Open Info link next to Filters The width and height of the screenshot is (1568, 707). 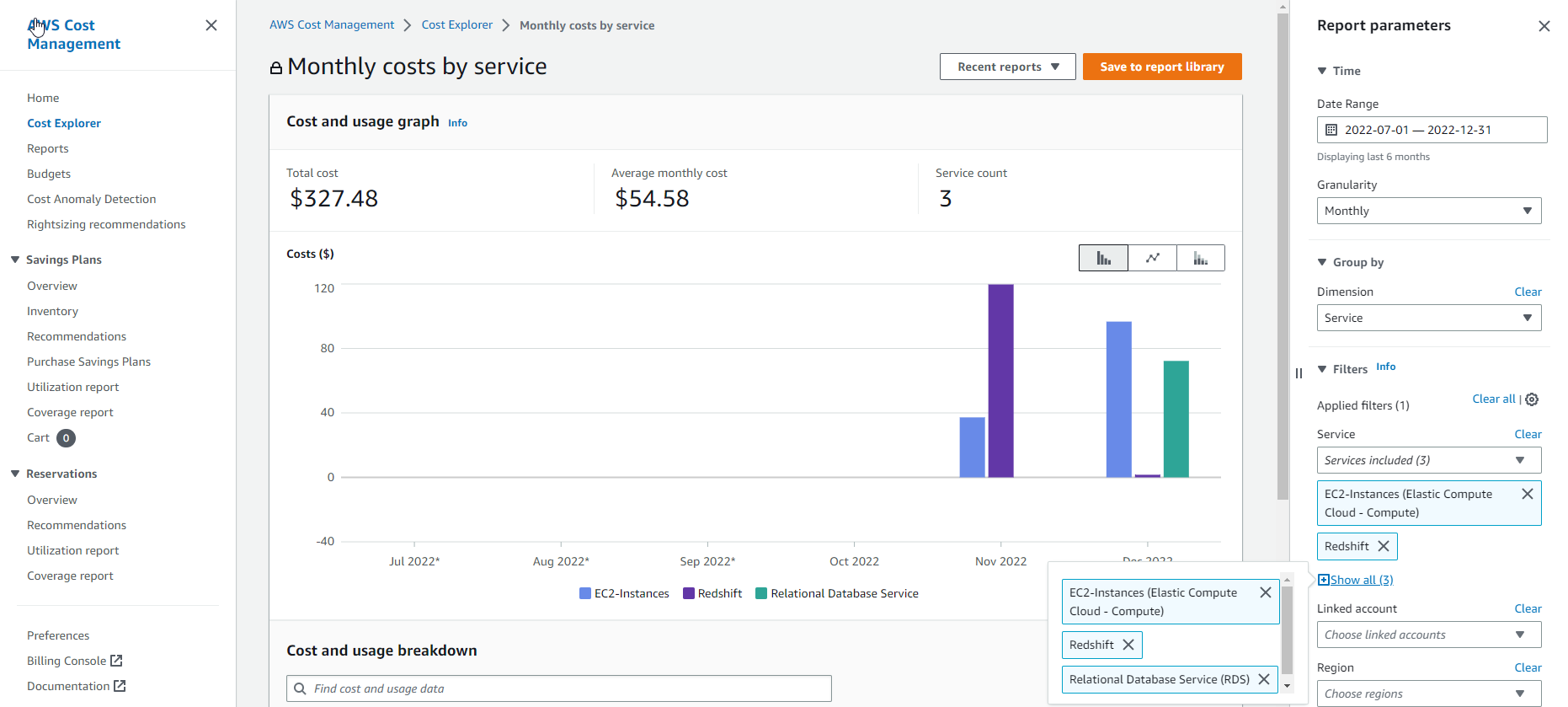coord(1385,367)
